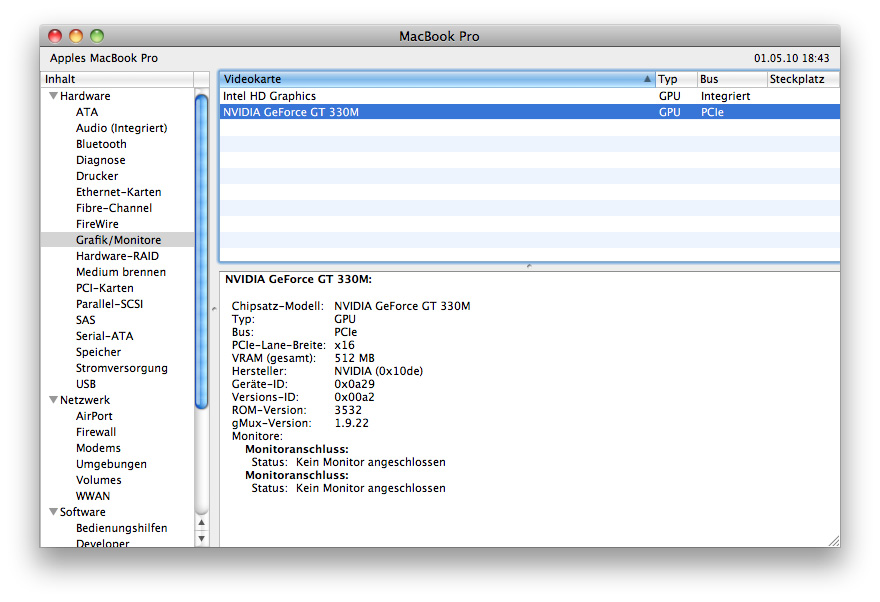Select Serial-ATA in the sidebar
880x602 pixels.
tap(104, 336)
